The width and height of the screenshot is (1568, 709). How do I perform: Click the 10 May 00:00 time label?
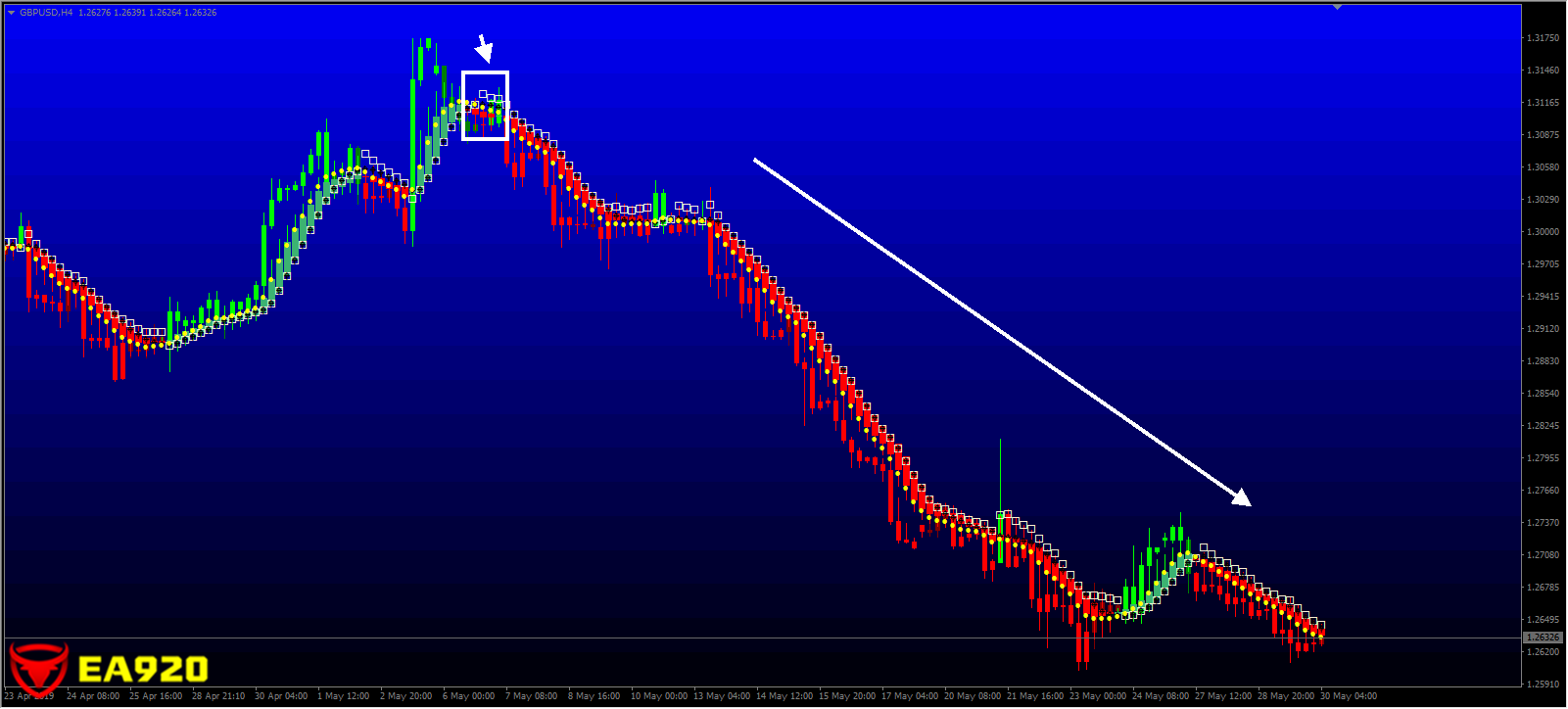click(x=659, y=696)
